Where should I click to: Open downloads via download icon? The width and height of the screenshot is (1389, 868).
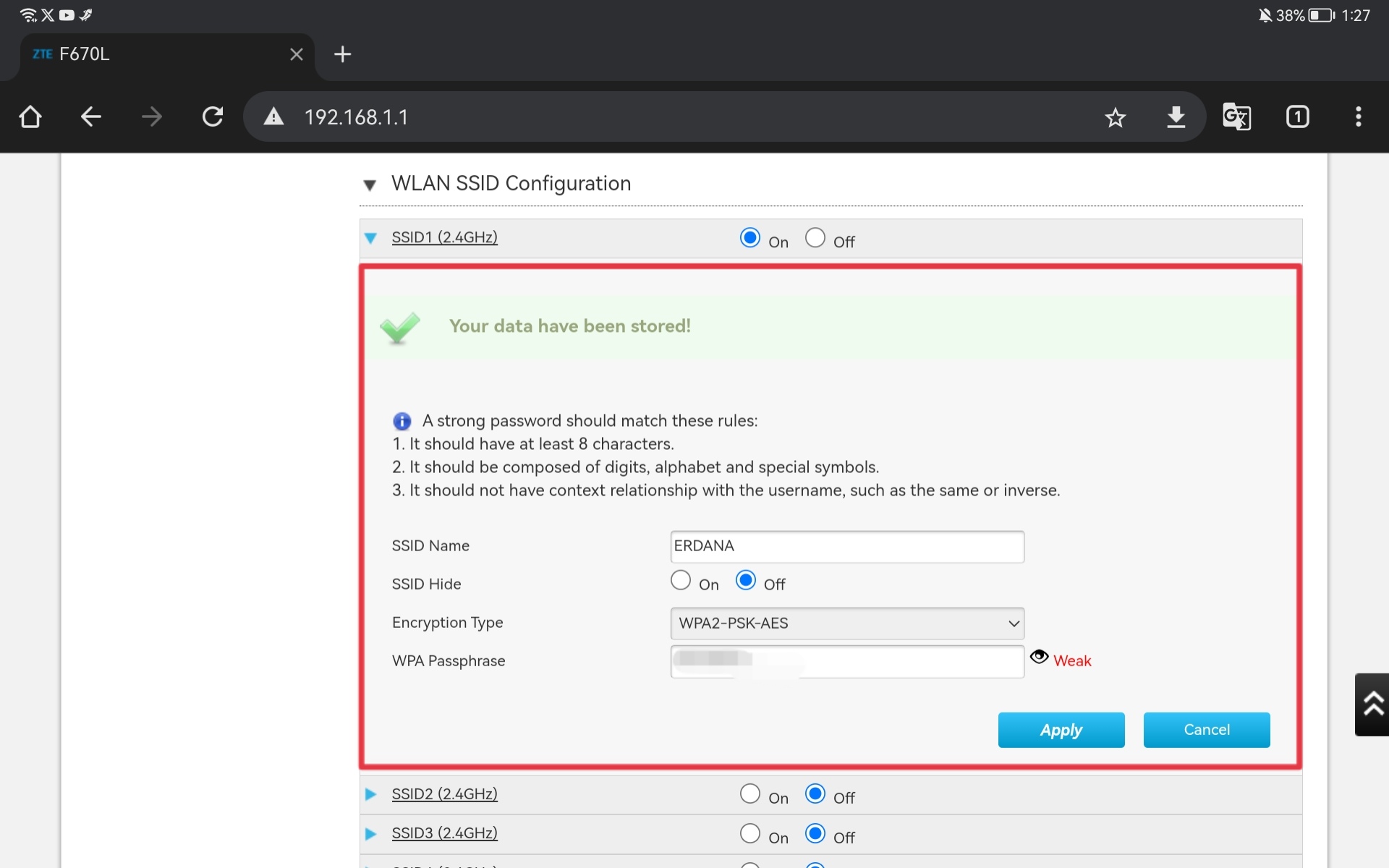tap(1176, 117)
